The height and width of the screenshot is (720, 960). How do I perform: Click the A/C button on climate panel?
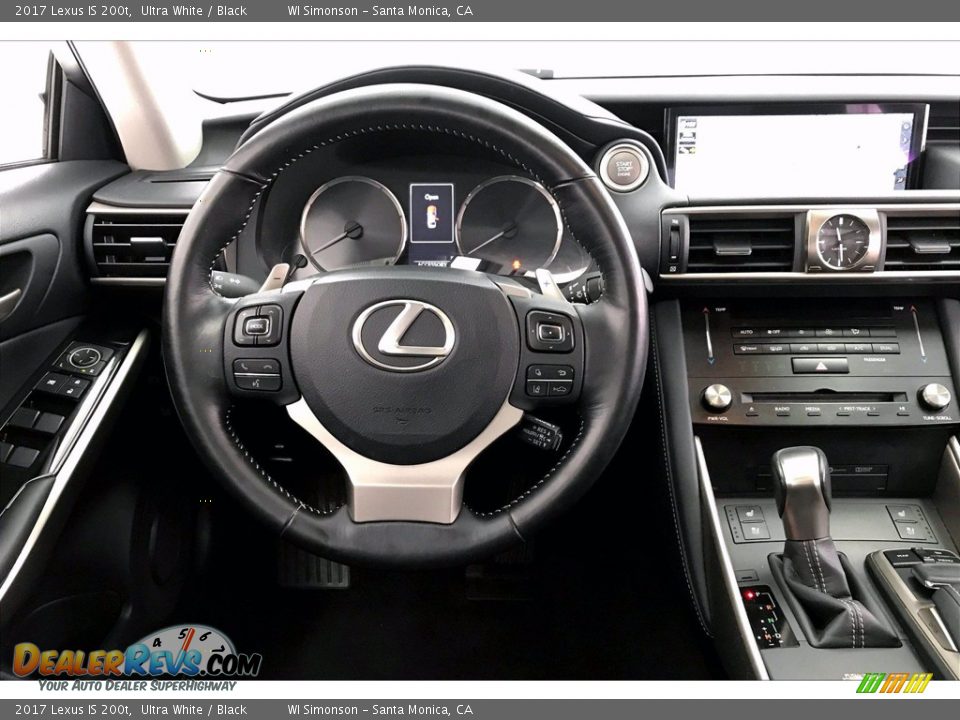pos(857,348)
